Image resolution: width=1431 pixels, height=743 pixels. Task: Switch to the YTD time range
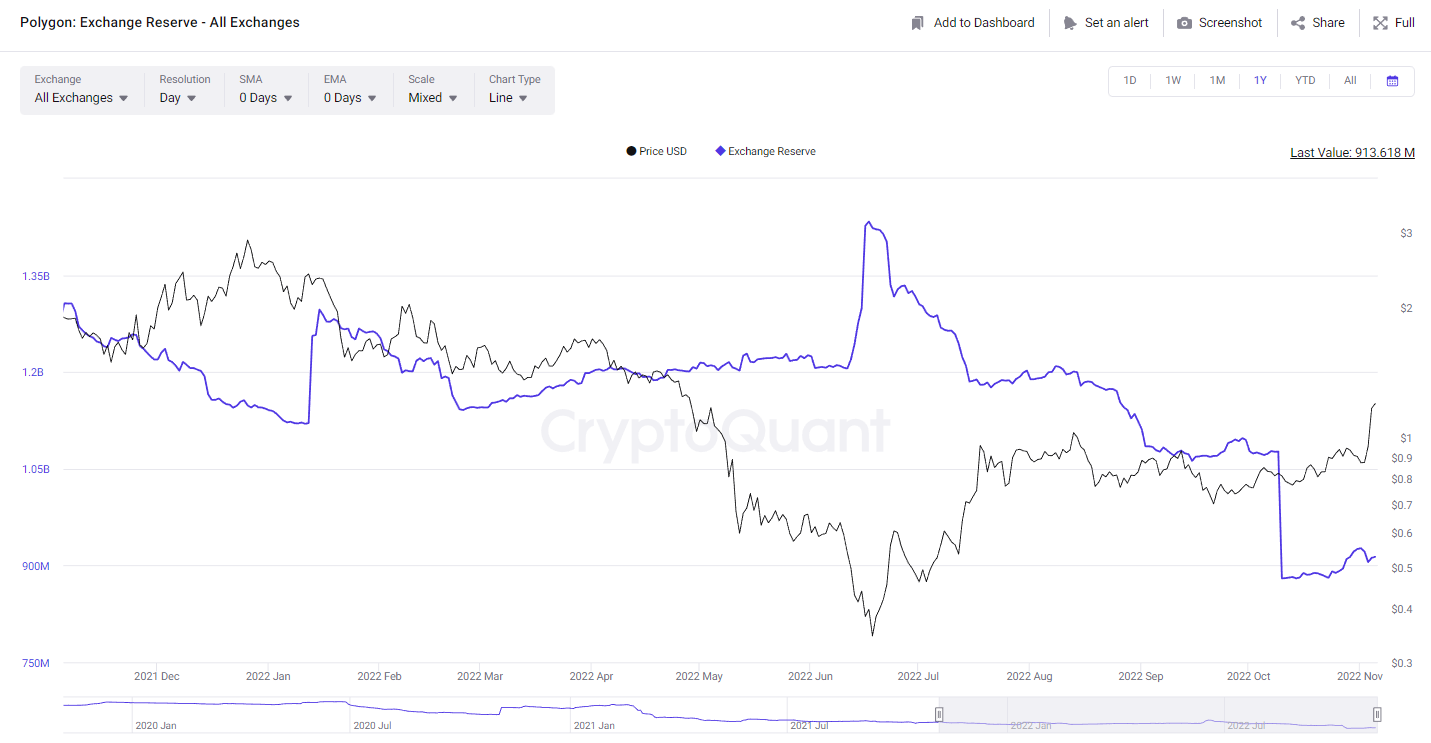[1305, 81]
